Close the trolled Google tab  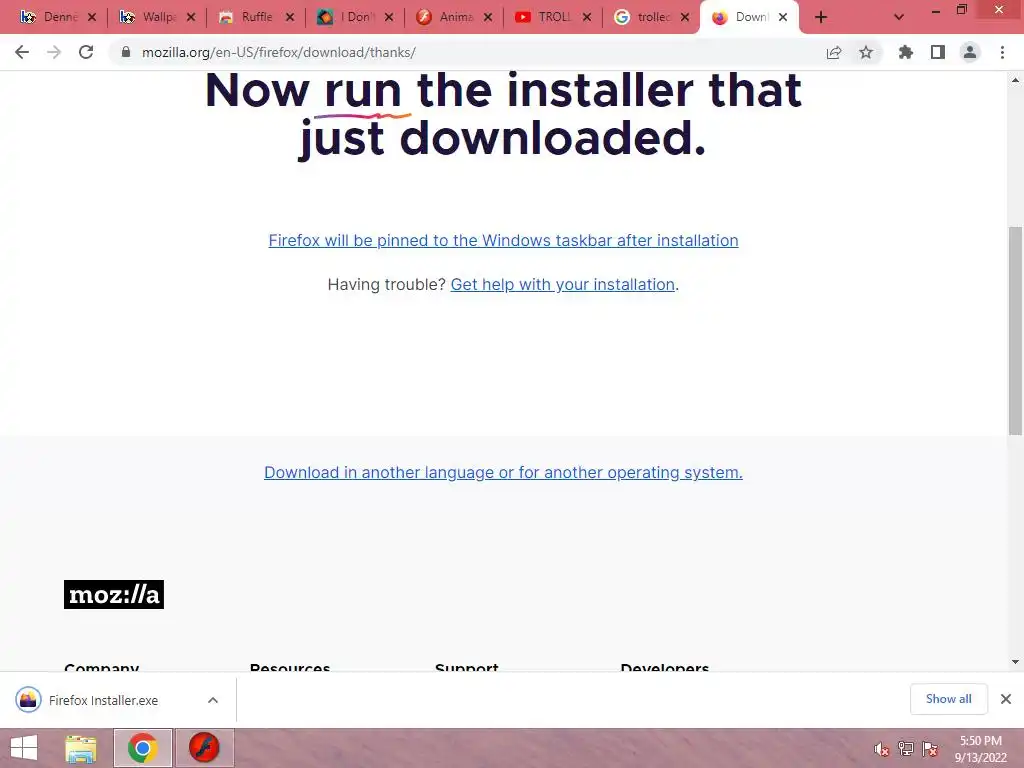click(685, 18)
